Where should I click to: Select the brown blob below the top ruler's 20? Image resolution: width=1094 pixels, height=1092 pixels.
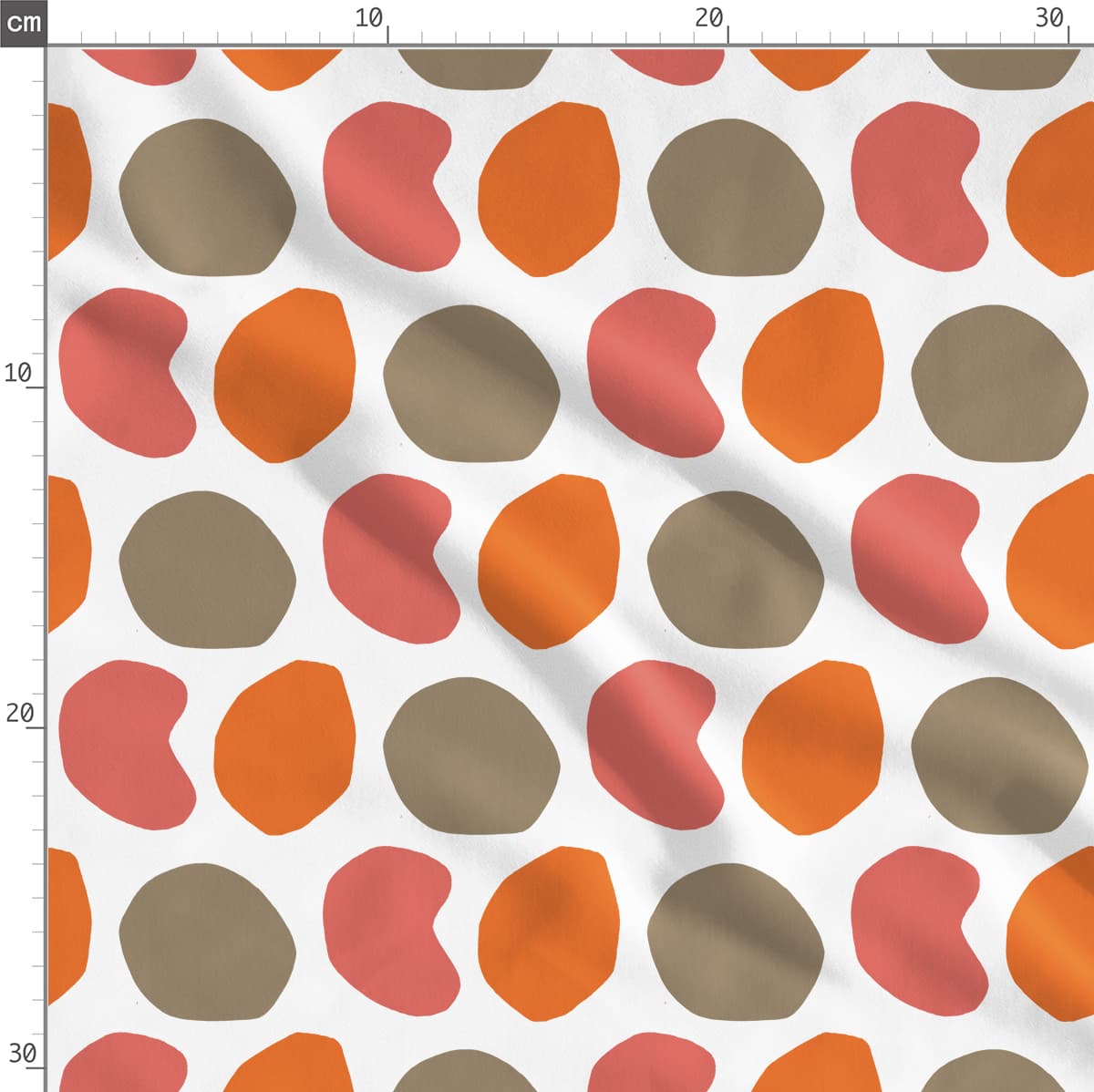pos(735,196)
